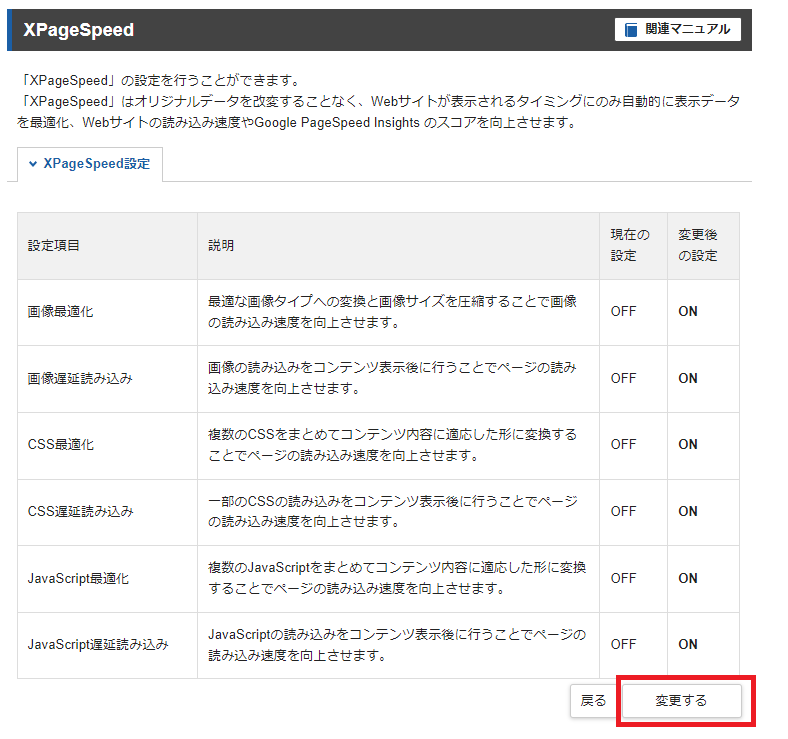Select the CSS遅延読み込み row label
The width and height of the screenshot is (788, 739).
pos(80,511)
